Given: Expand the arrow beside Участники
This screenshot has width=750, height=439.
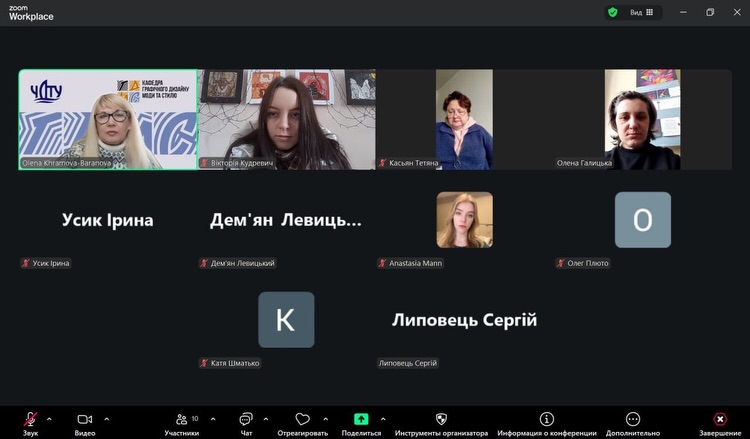Looking at the screenshot, I should coord(213,419).
